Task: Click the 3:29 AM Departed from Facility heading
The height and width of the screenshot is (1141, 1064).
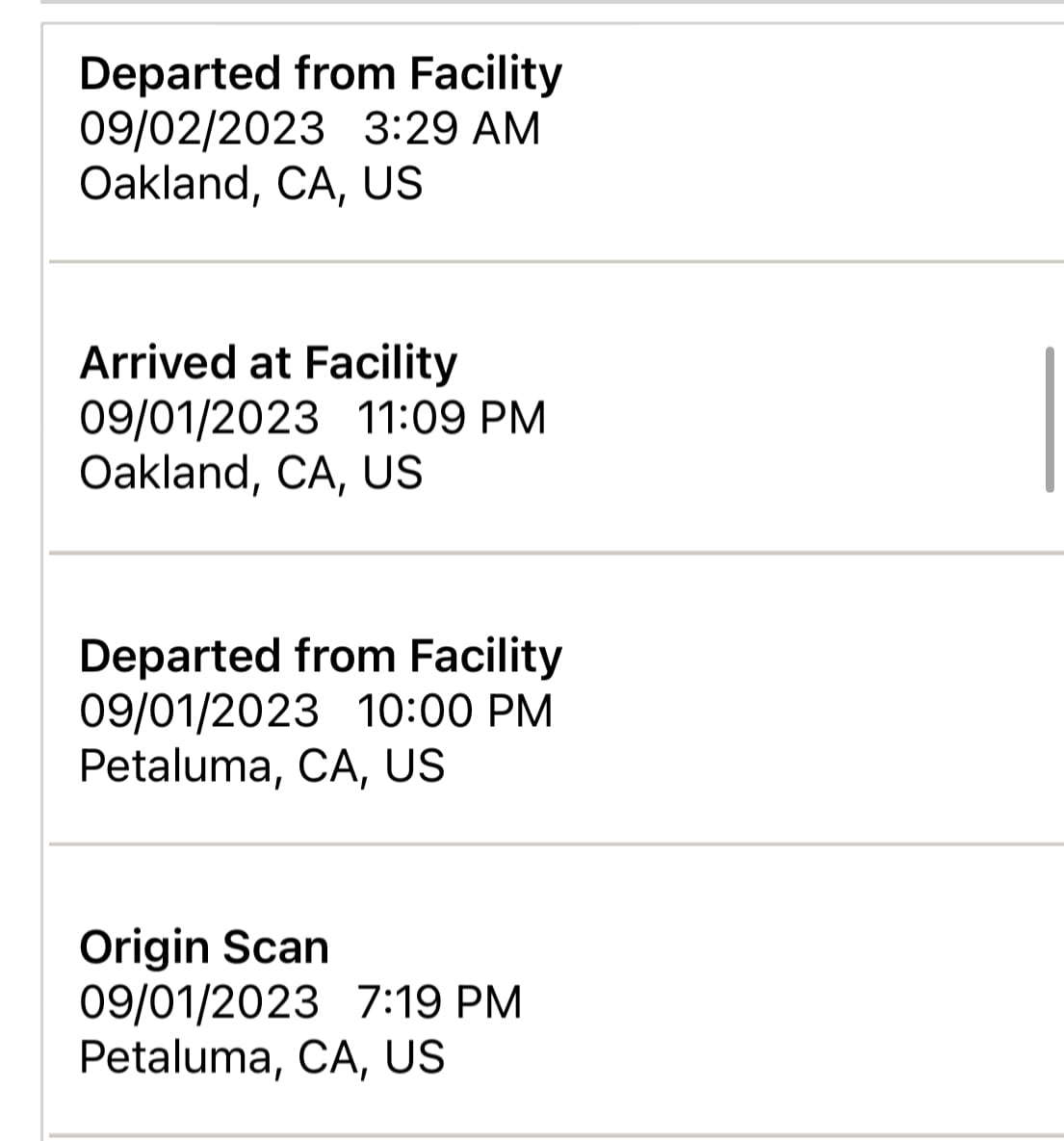Action: [x=320, y=74]
